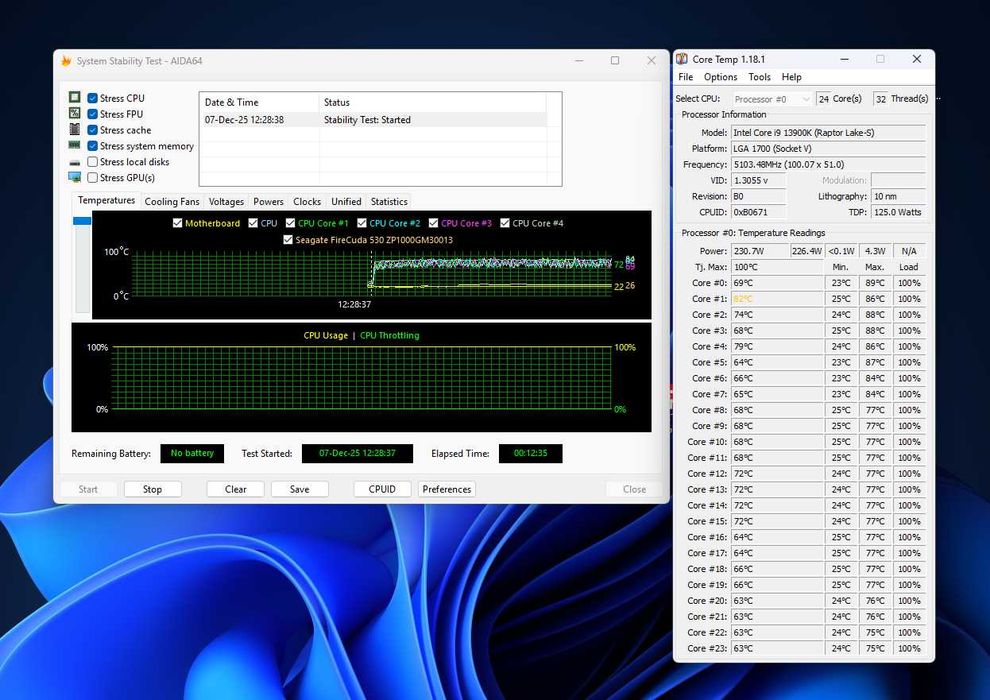990x700 pixels.
Task: Open the Clocks tab
Action: 307,201
